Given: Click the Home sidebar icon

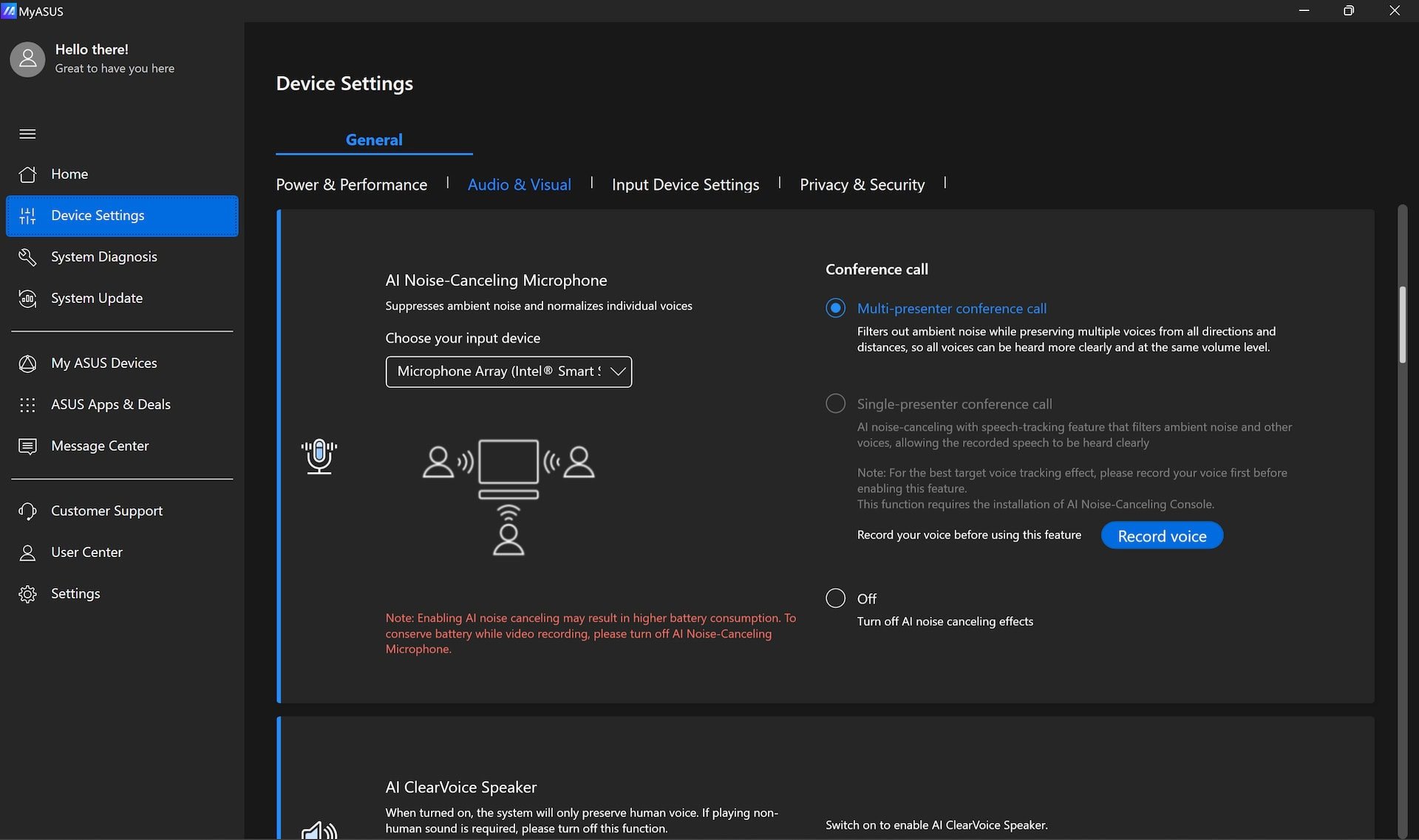Looking at the screenshot, I should tap(26, 173).
